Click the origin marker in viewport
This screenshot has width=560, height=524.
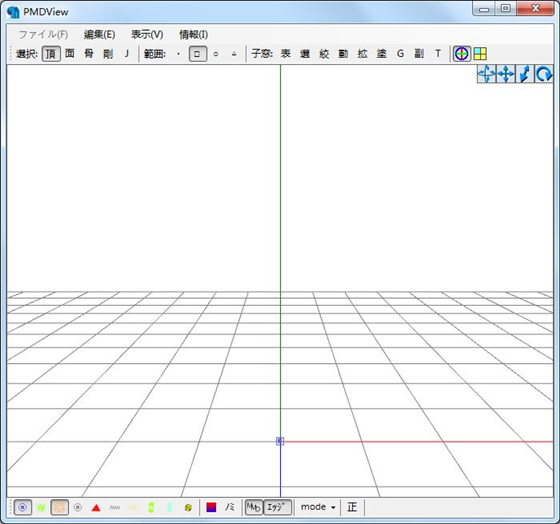click(280, 441)
